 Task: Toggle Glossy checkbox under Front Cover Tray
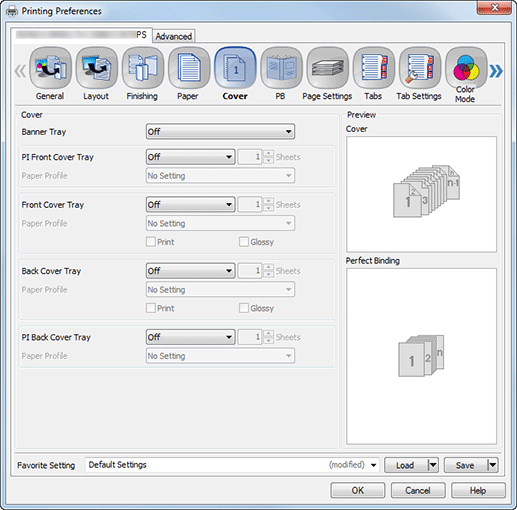point(244,242)
